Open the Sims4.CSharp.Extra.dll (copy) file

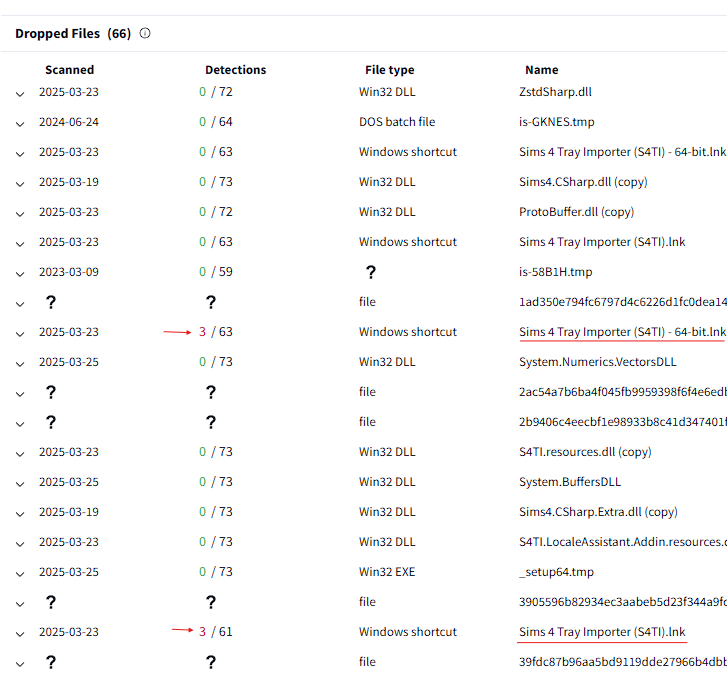click(x=598, y=512)
